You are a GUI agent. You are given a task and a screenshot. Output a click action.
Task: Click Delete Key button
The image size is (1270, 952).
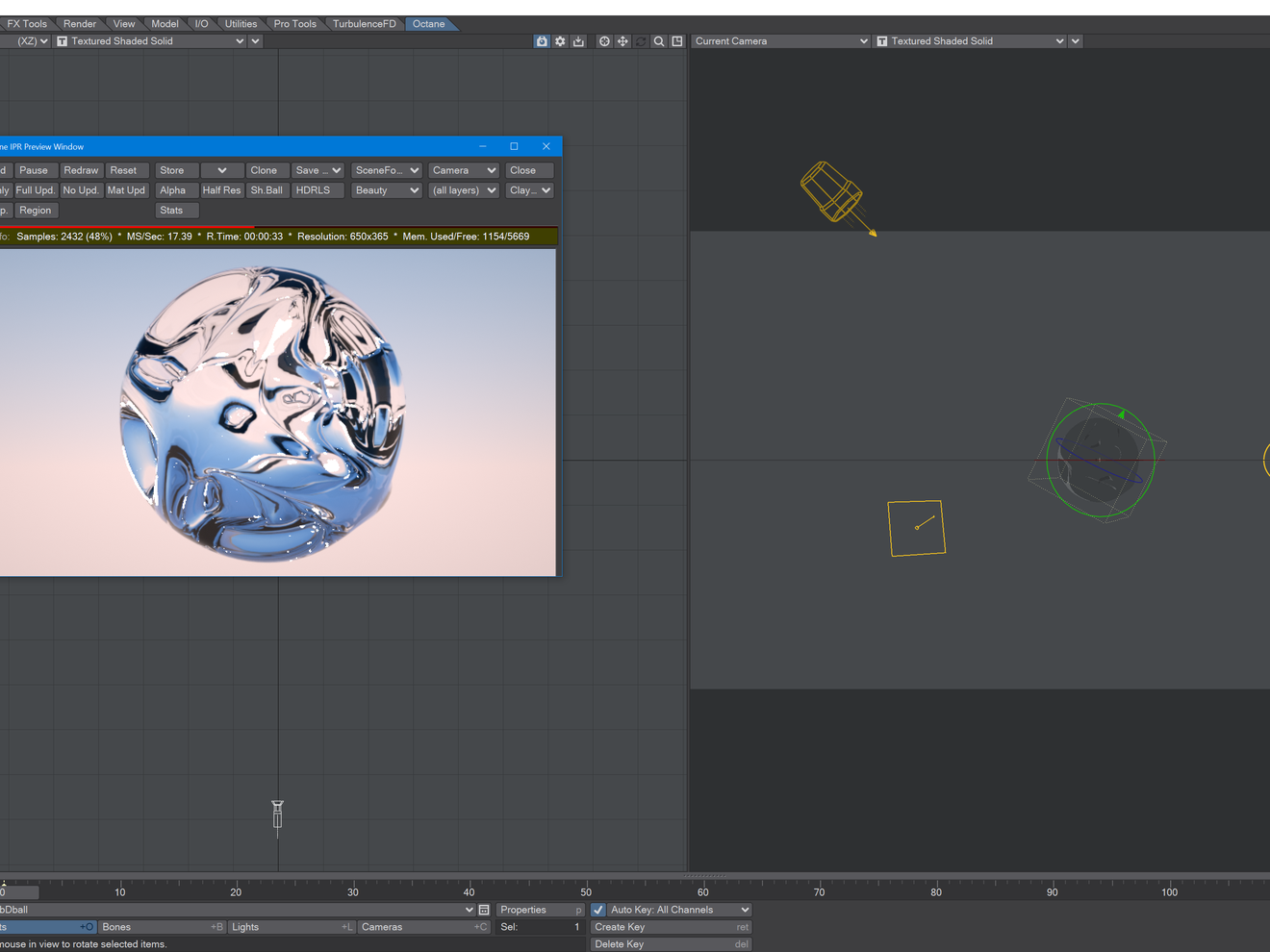click(671, 944)
